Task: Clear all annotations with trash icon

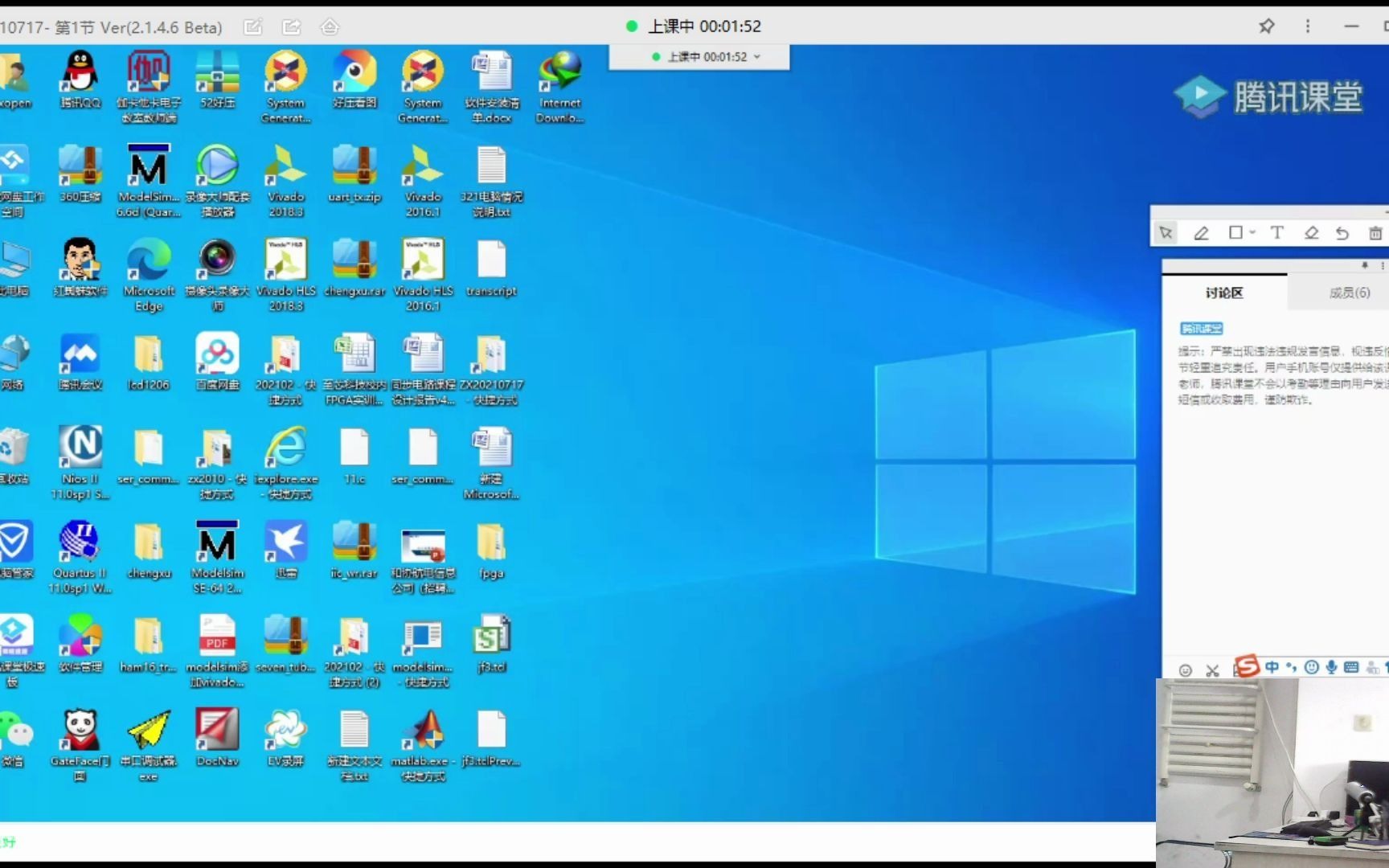Action: (1375, 233)
